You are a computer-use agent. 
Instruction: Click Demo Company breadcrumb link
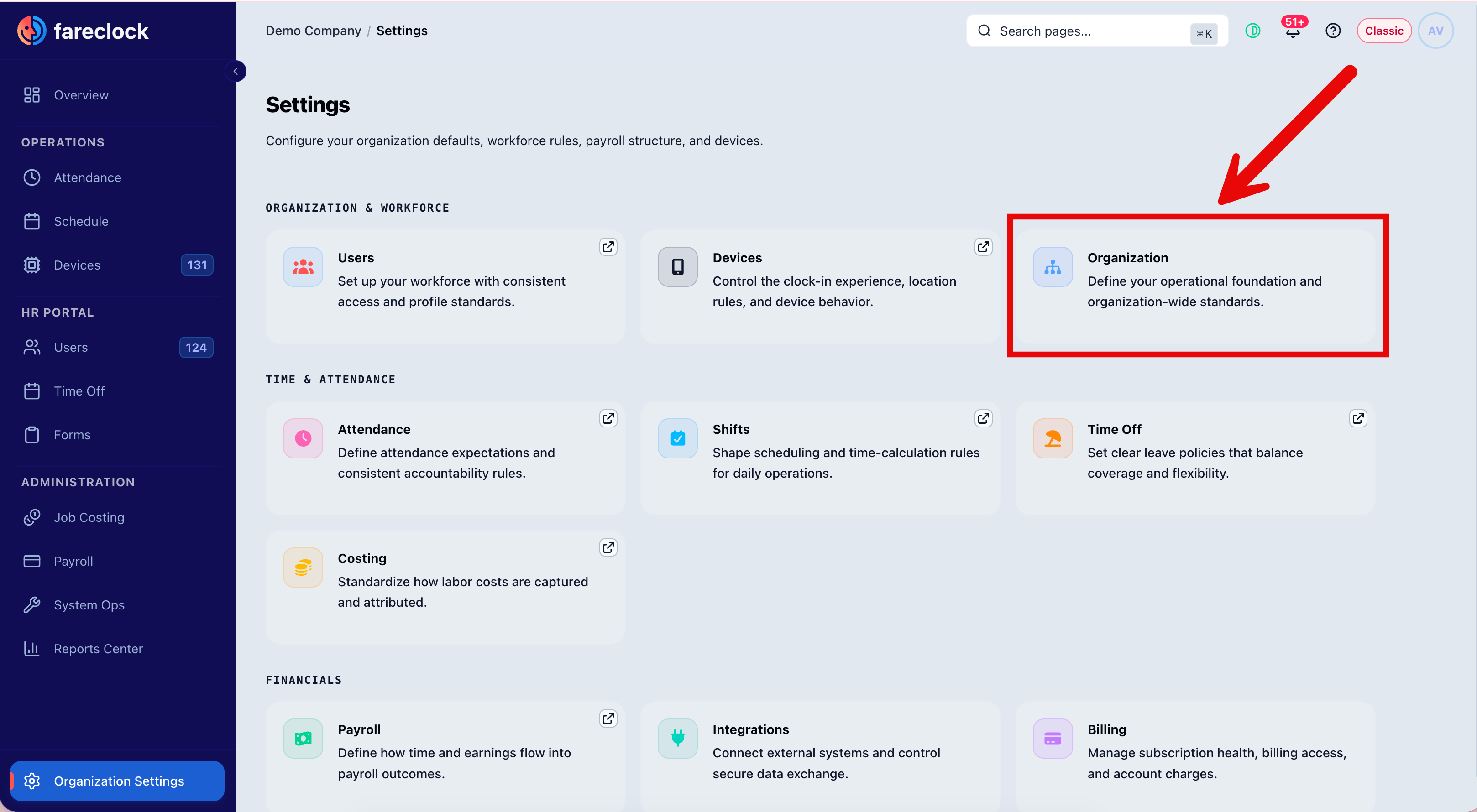(x=313, y=31)
